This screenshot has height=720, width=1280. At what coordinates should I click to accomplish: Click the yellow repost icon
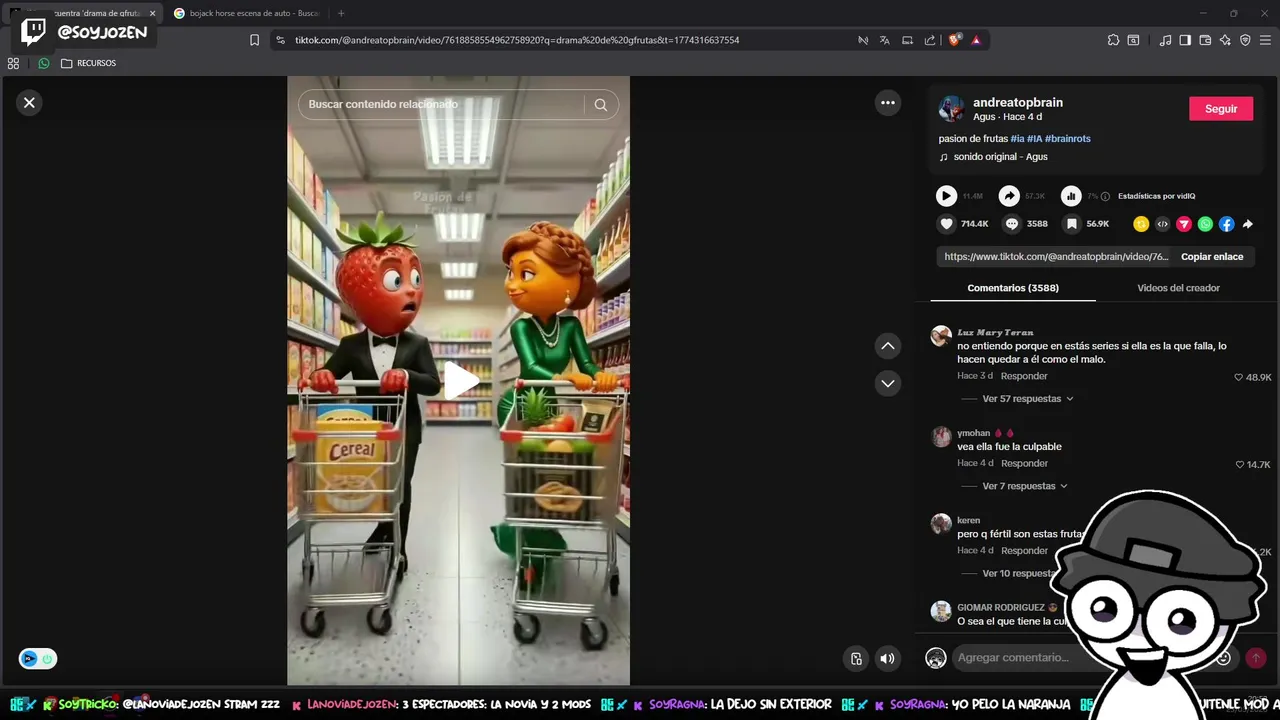point(1141,224)
